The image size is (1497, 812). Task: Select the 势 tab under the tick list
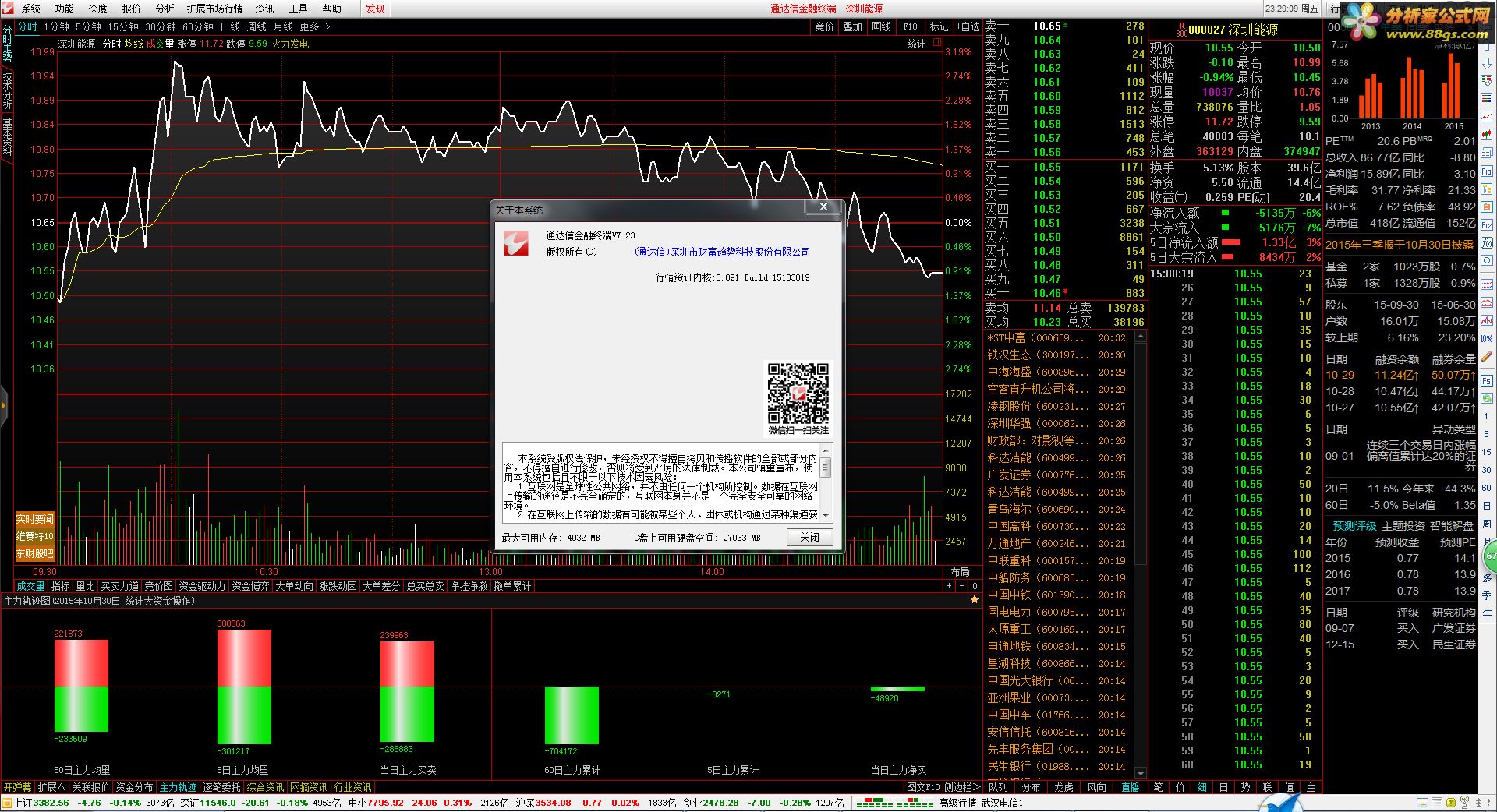point(1245,787)
